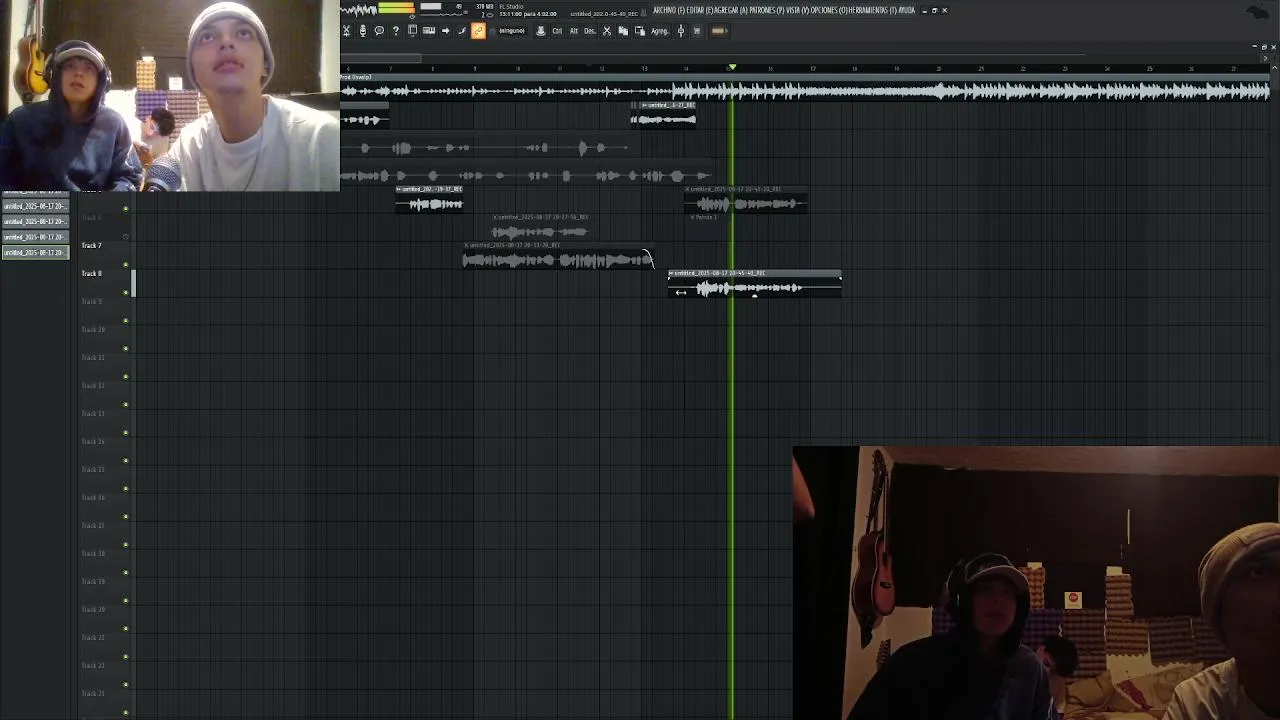The width and height of the screenshot is (1280, 720).
Task: Open the clip menu of 20-13-20_REC clip
Action: tap(468, 245)
